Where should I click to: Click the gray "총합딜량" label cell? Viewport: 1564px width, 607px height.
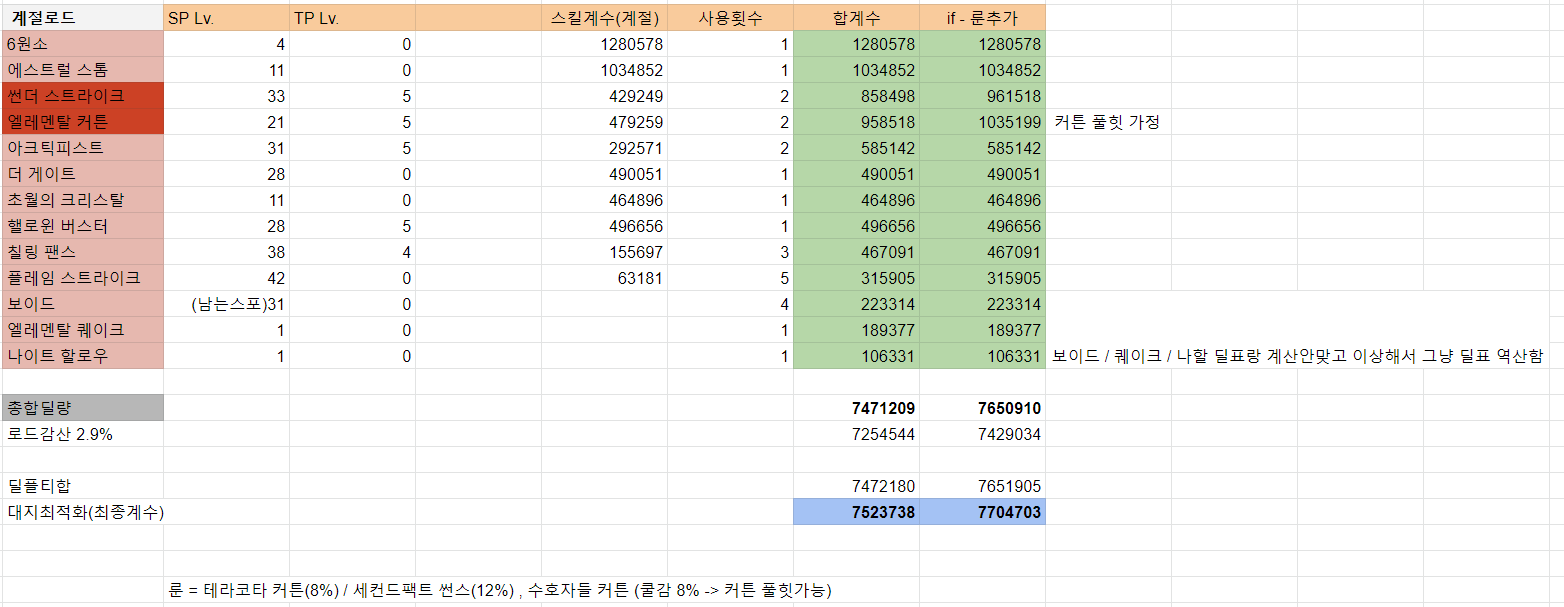(82, 408)
